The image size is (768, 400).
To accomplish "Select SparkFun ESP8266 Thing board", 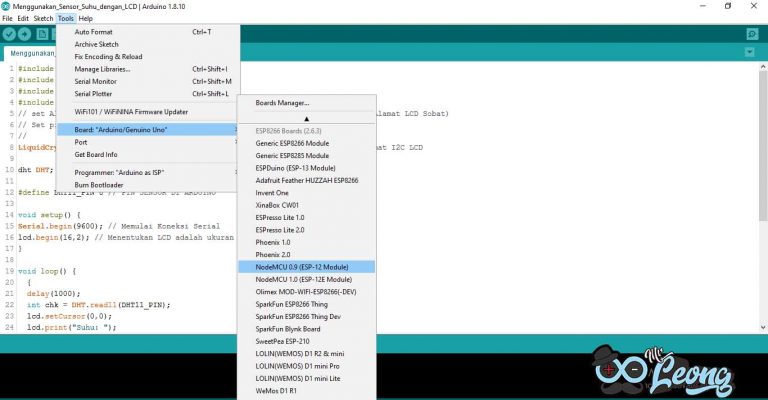I will (307, 304).
